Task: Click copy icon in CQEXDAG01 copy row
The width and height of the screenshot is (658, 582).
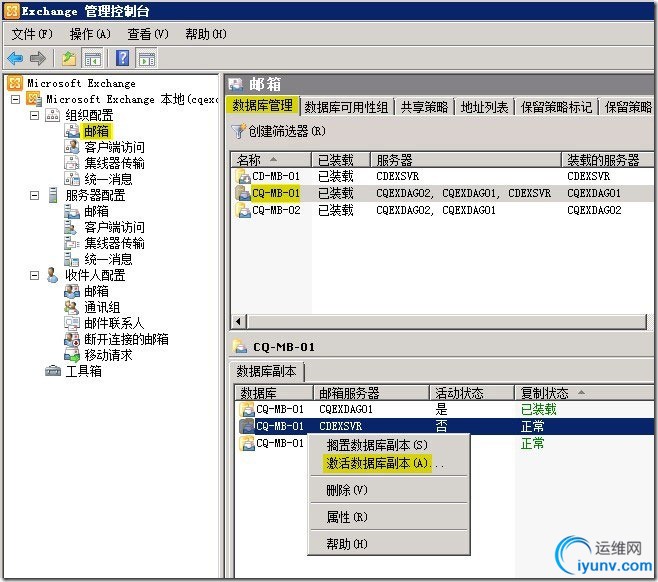Action: point(247,409)
